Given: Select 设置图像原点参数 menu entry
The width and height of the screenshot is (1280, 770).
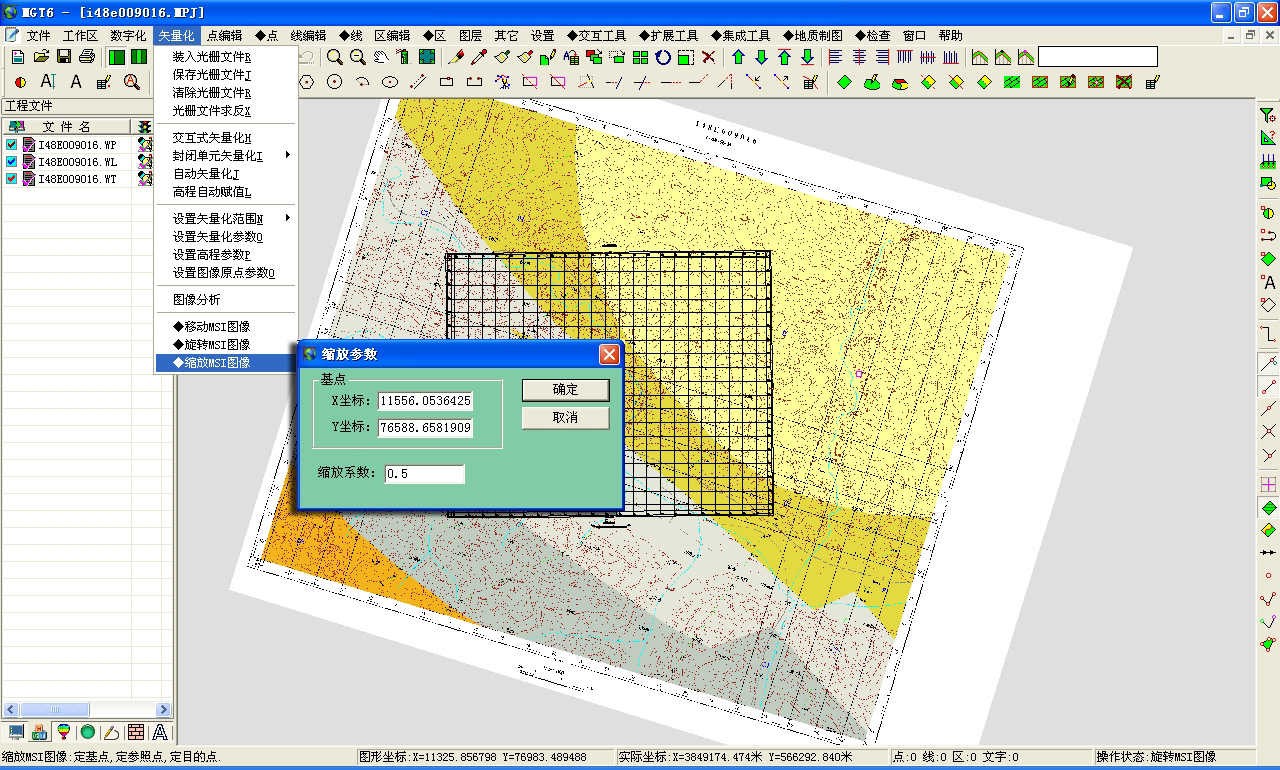Looking at the screenshot, I should point(226,272).
